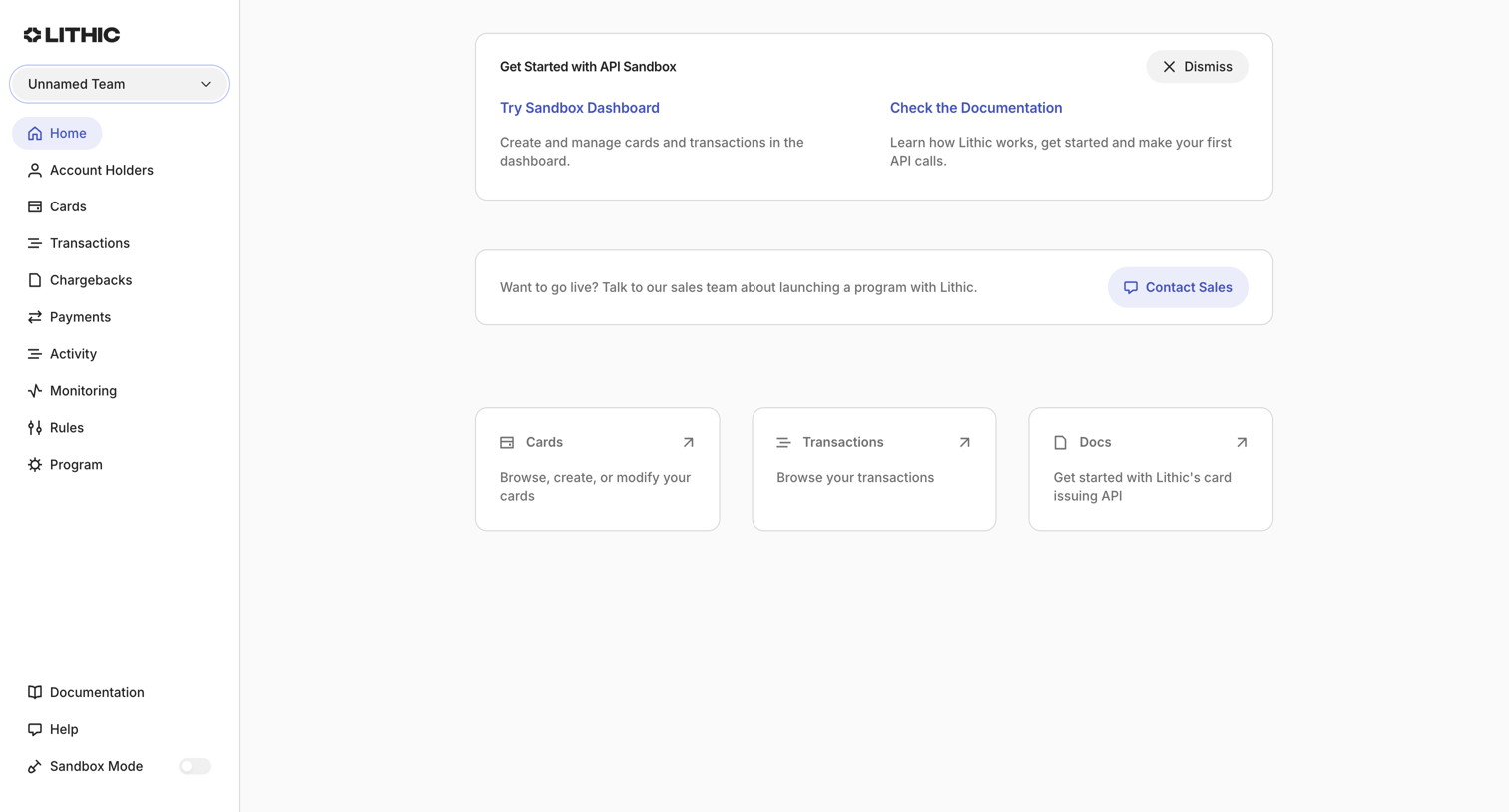
Task: Click the Cards sidebar icon
Action: 35,206
